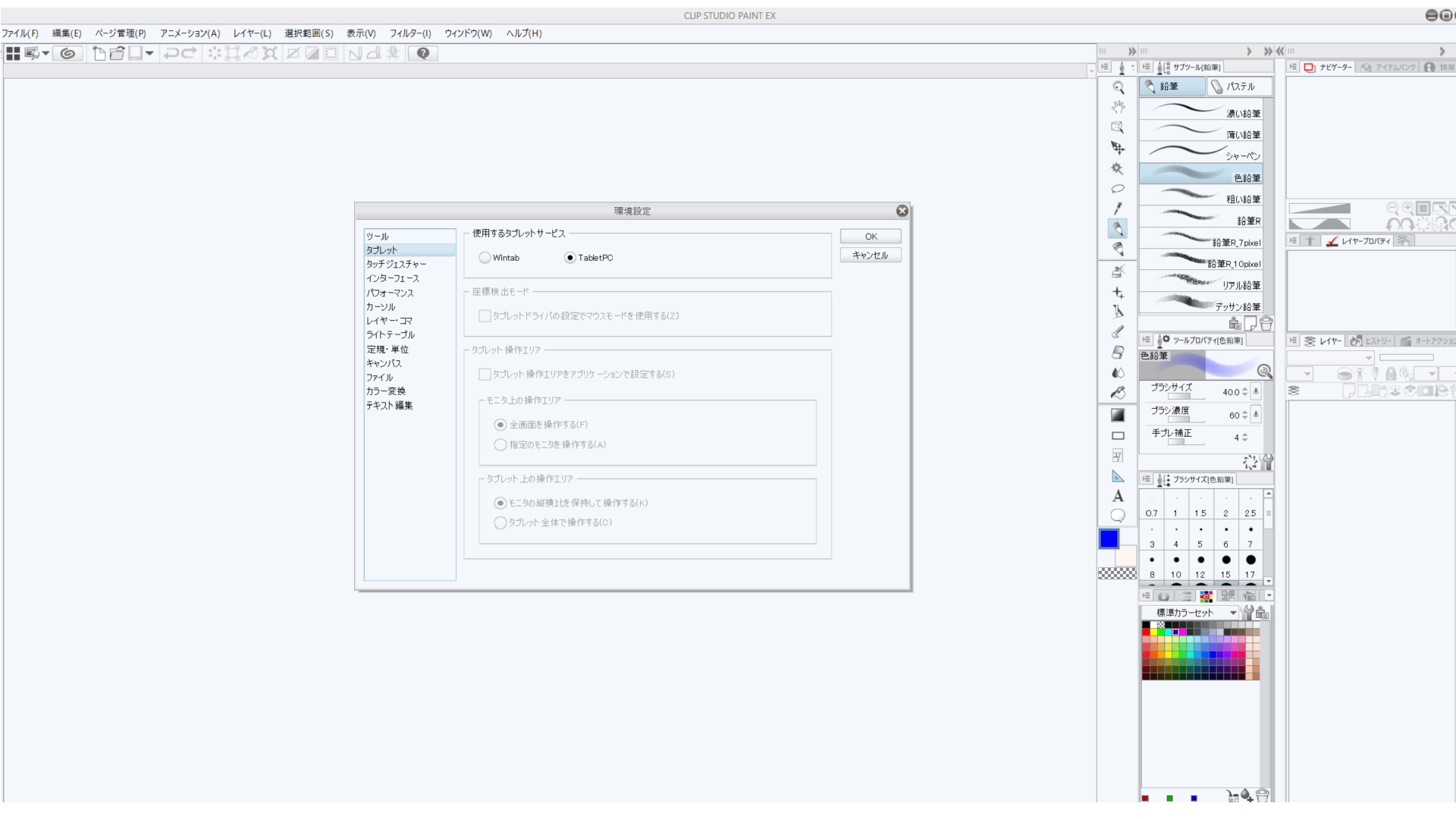This screenshot has height=819, width=1456.
Task: Select the fill bucket tool
Action: (x=1118, y=393)
